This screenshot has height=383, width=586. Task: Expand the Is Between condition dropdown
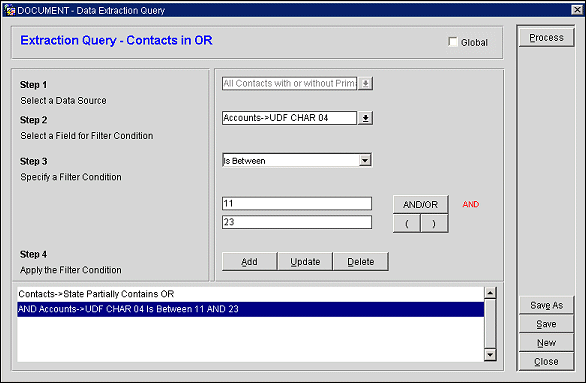[365, 160]
